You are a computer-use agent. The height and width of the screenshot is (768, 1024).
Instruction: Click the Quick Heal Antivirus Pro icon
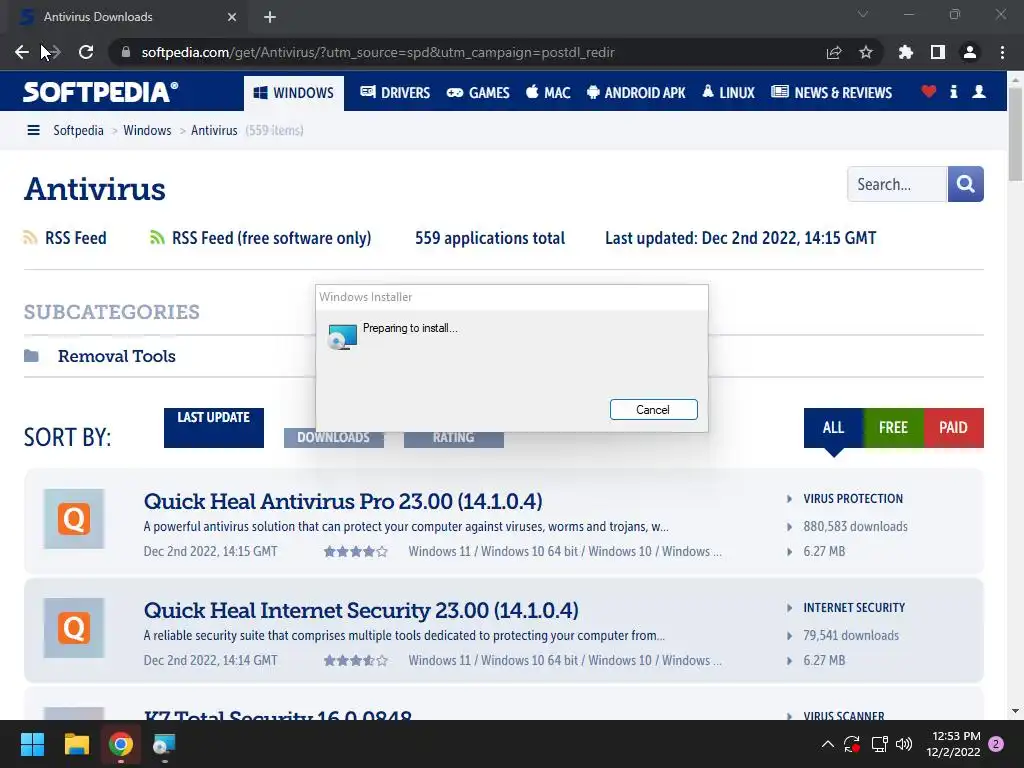(x=74, y=519)
